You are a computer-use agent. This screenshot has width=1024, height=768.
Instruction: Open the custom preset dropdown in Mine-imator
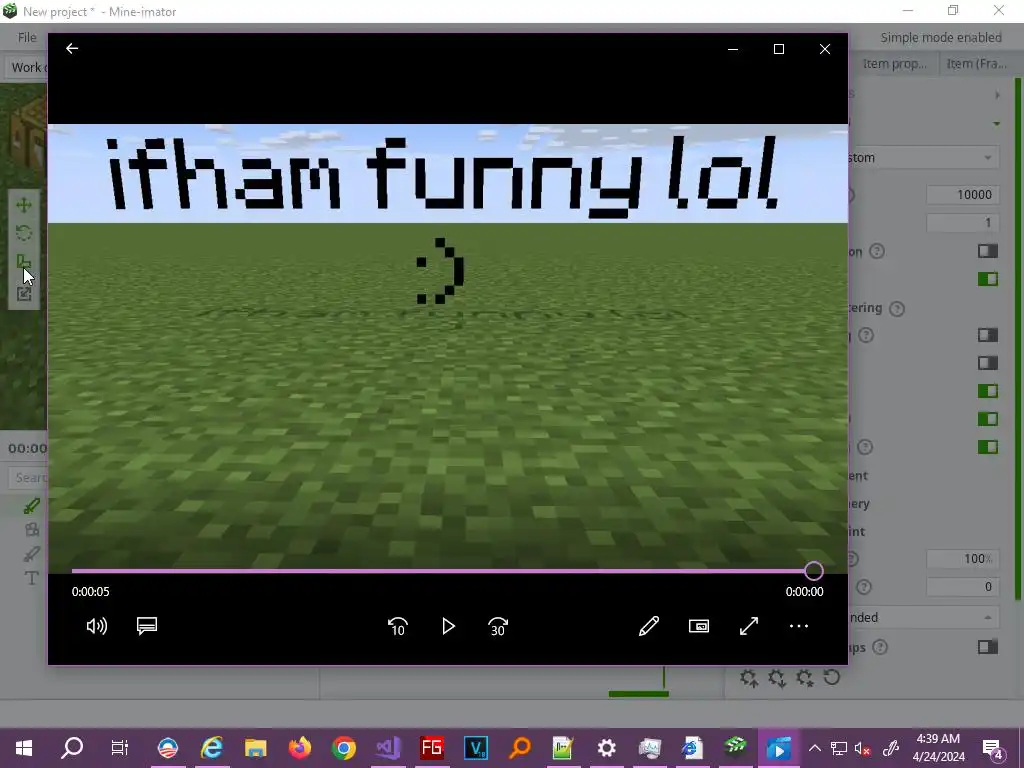[x=923, y=157]
